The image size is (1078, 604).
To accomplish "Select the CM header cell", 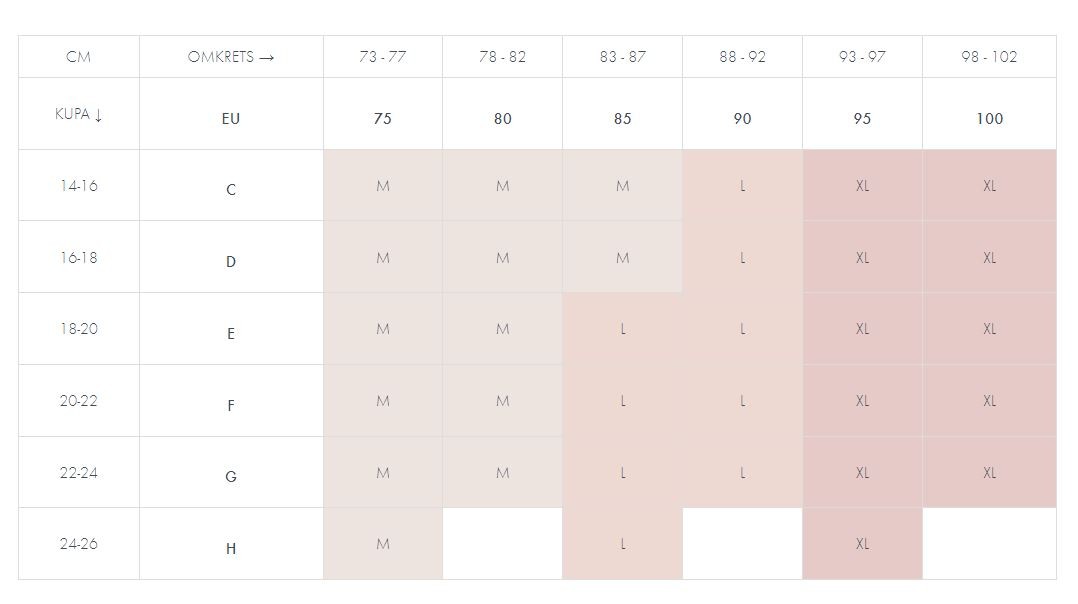I will (x=79, y=57).
